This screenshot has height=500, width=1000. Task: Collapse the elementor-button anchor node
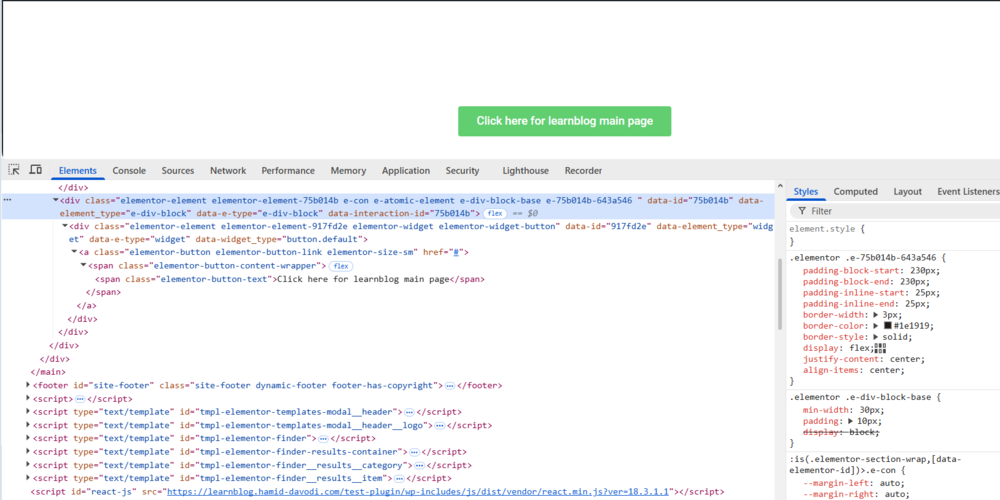click(x=74, y=252)
